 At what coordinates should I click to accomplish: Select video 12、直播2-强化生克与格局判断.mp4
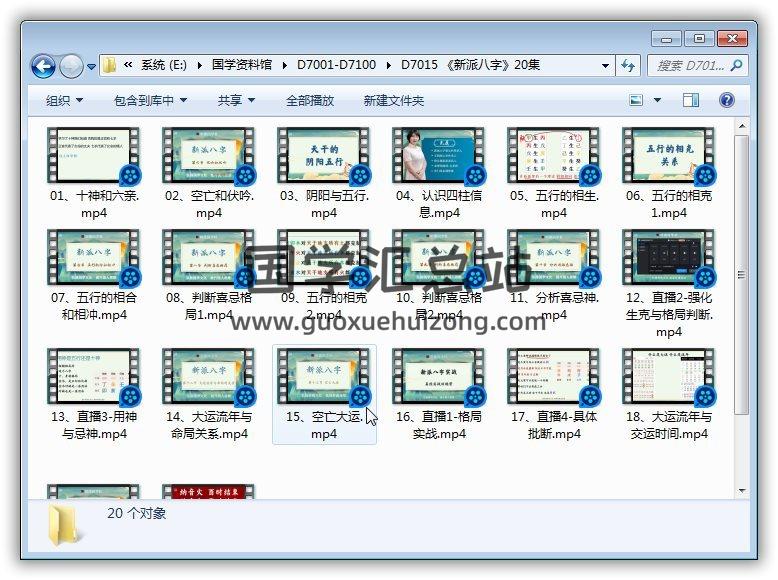669,284
